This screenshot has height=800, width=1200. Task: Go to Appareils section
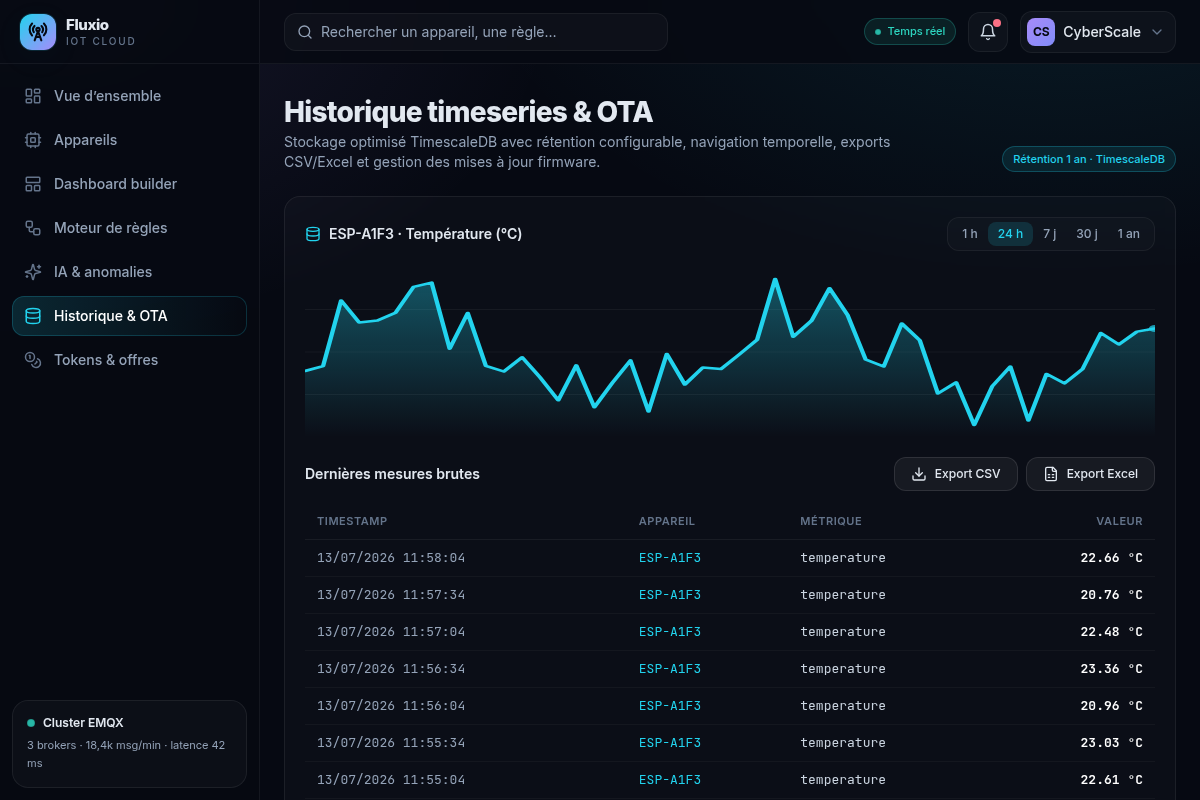pyautogui.click(x=129, y=140)
